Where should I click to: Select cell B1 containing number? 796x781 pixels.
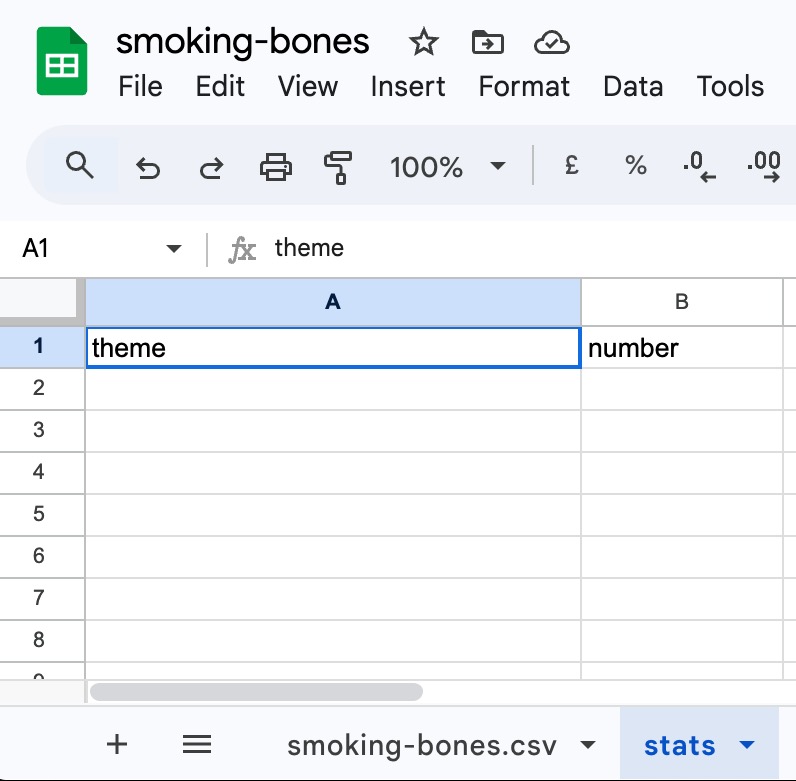click(681, 348)
